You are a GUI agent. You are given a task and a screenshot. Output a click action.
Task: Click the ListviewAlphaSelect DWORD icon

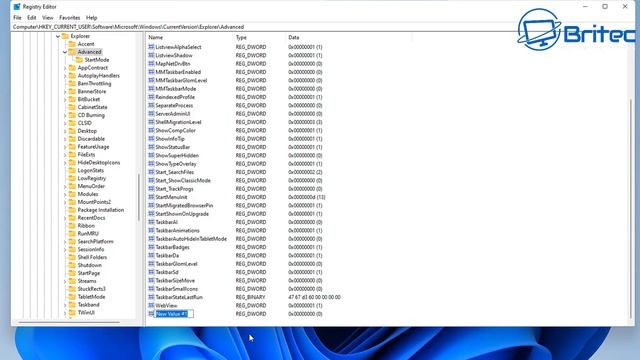click(x=151, y=47)
